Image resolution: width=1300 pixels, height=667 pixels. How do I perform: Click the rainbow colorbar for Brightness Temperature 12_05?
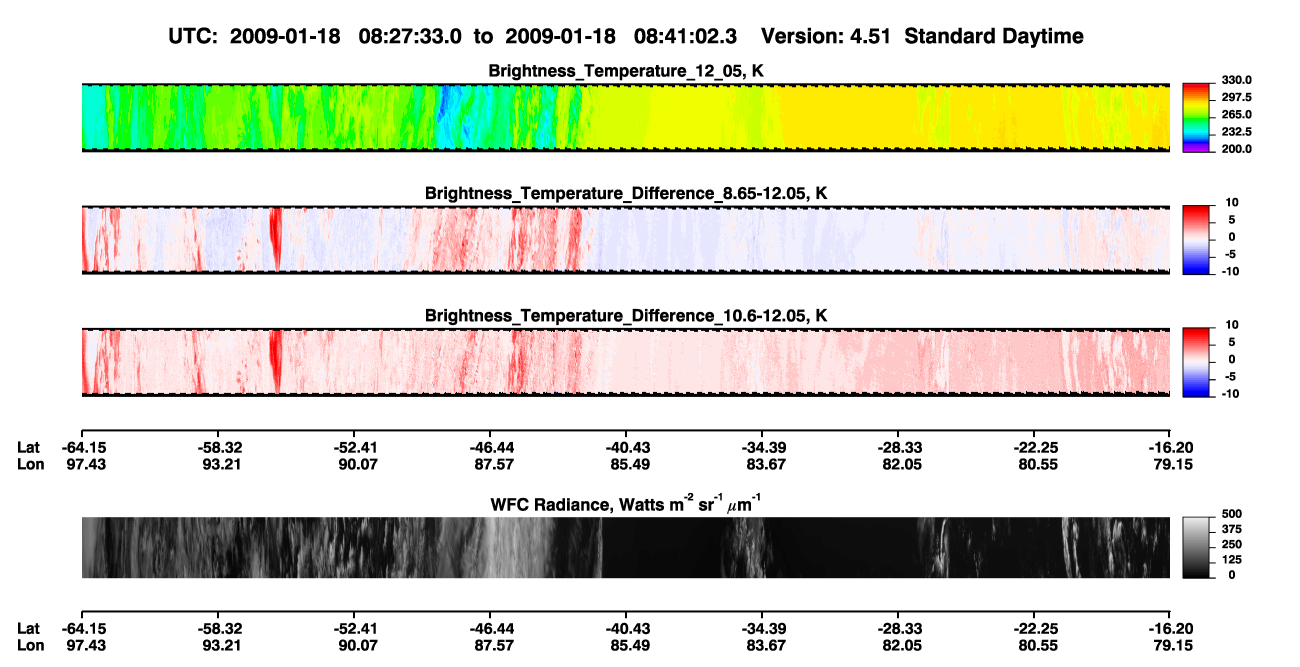pos(1196,117)
